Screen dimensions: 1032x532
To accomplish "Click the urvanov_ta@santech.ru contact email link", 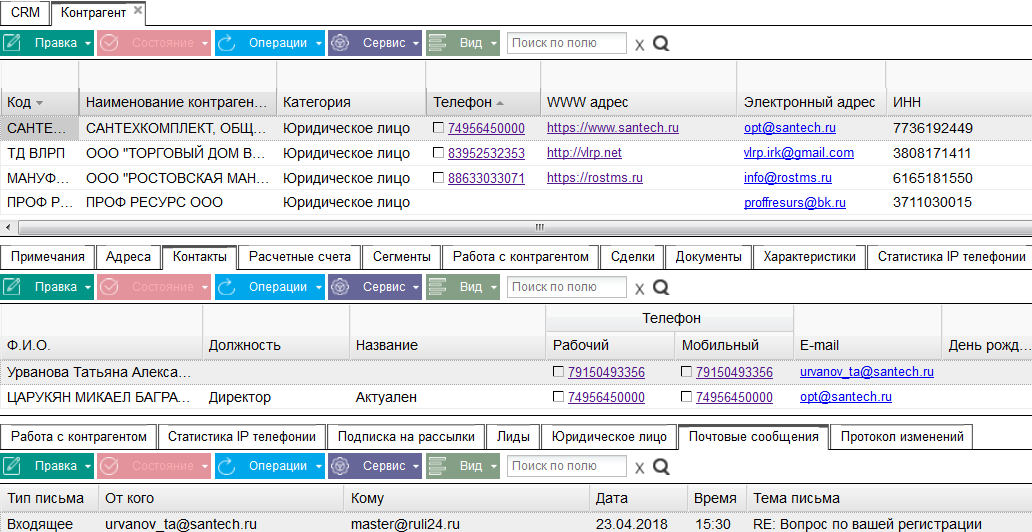I will click(x=867, y=372).
